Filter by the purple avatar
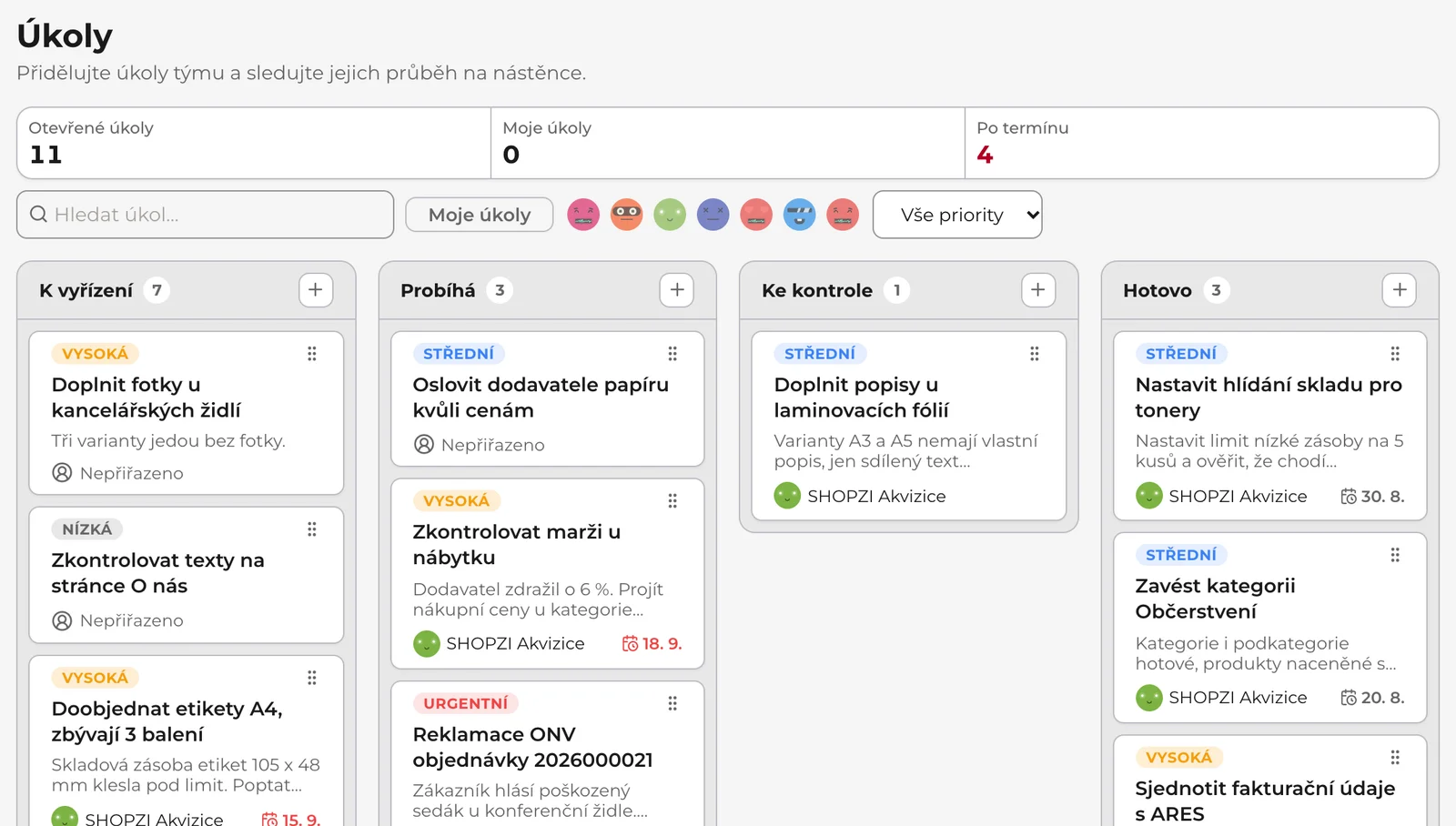This screenshot has height=826, width=1456. tap(713, 215)
